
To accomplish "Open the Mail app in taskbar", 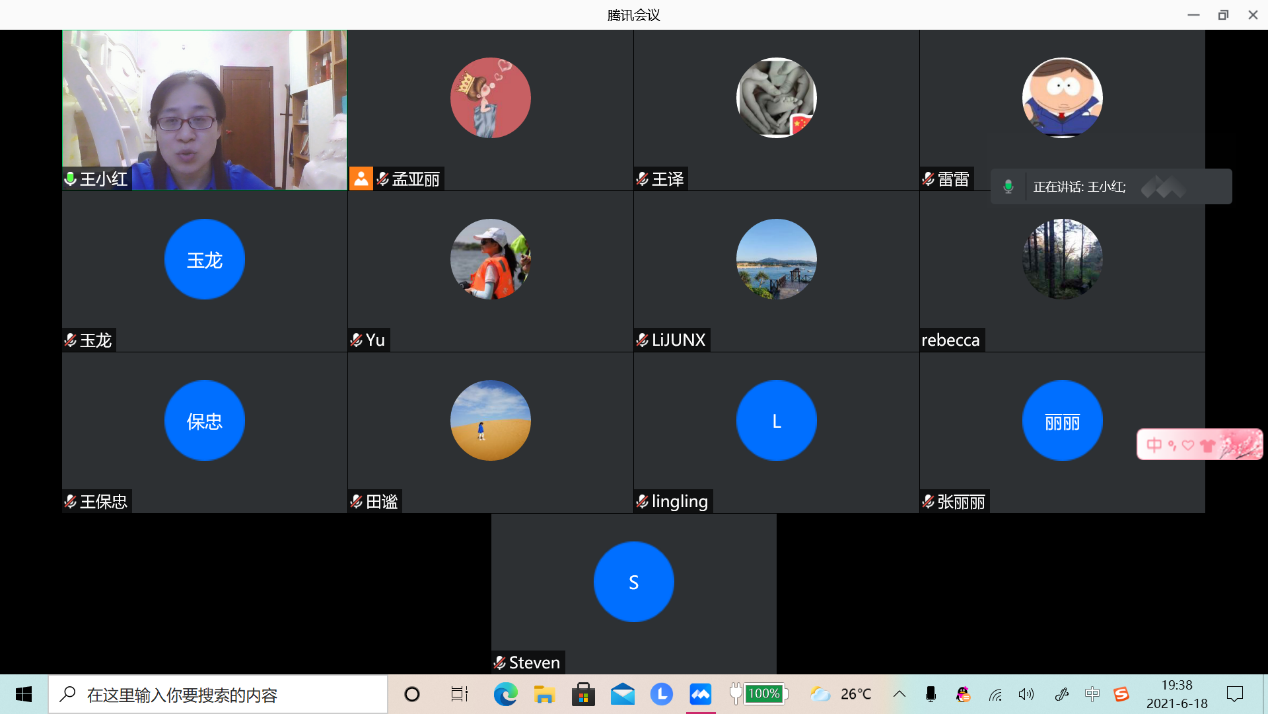I will tap(622, 694).
